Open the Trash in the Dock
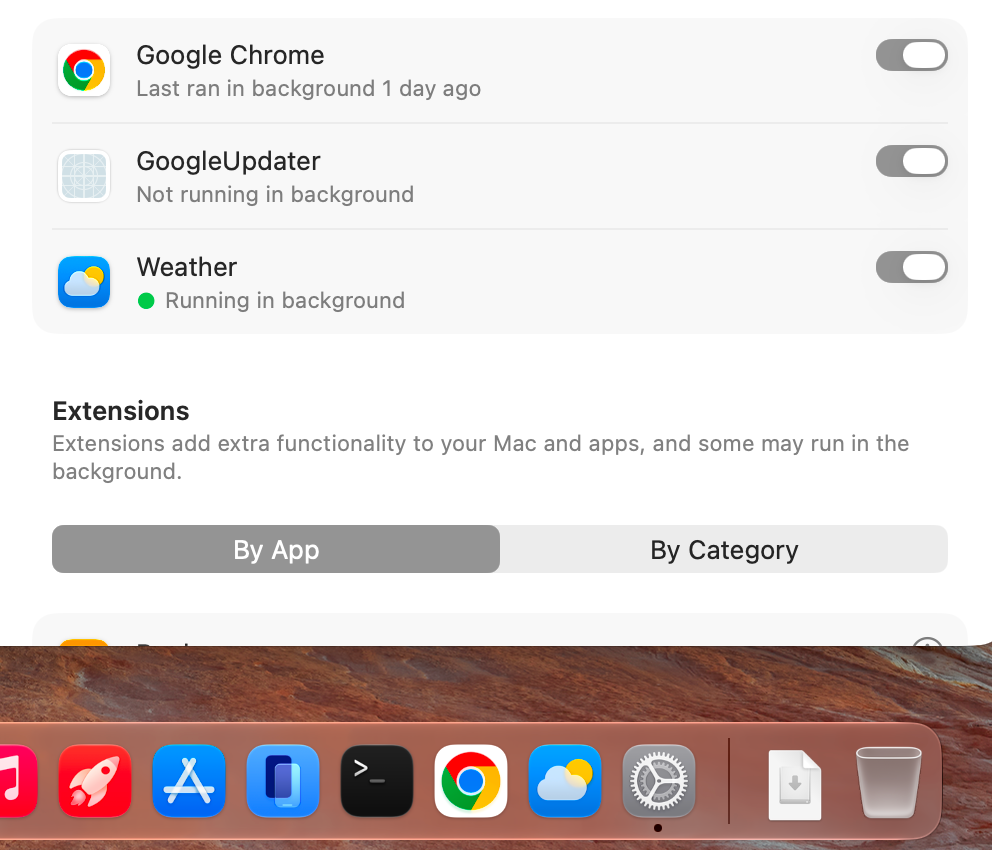This screenshot has height=850, width=992. pos(888,783)
